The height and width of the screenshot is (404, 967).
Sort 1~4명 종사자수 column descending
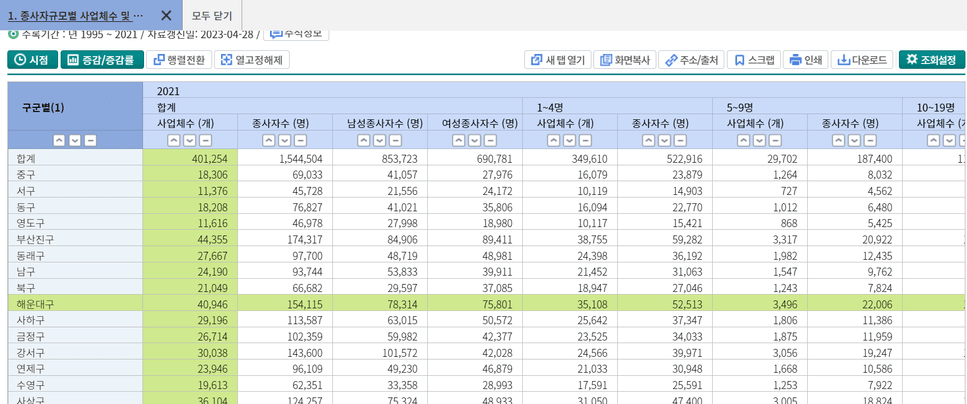[664, 141]
